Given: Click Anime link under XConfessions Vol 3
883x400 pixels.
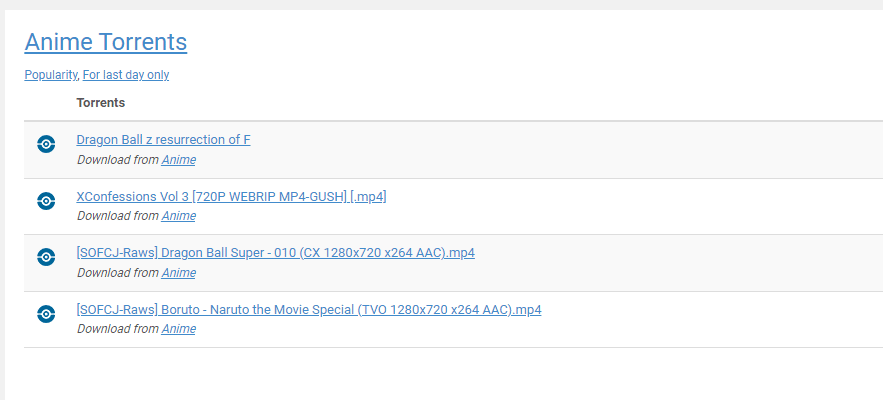Looking at the screenshot, I should 179,216.
